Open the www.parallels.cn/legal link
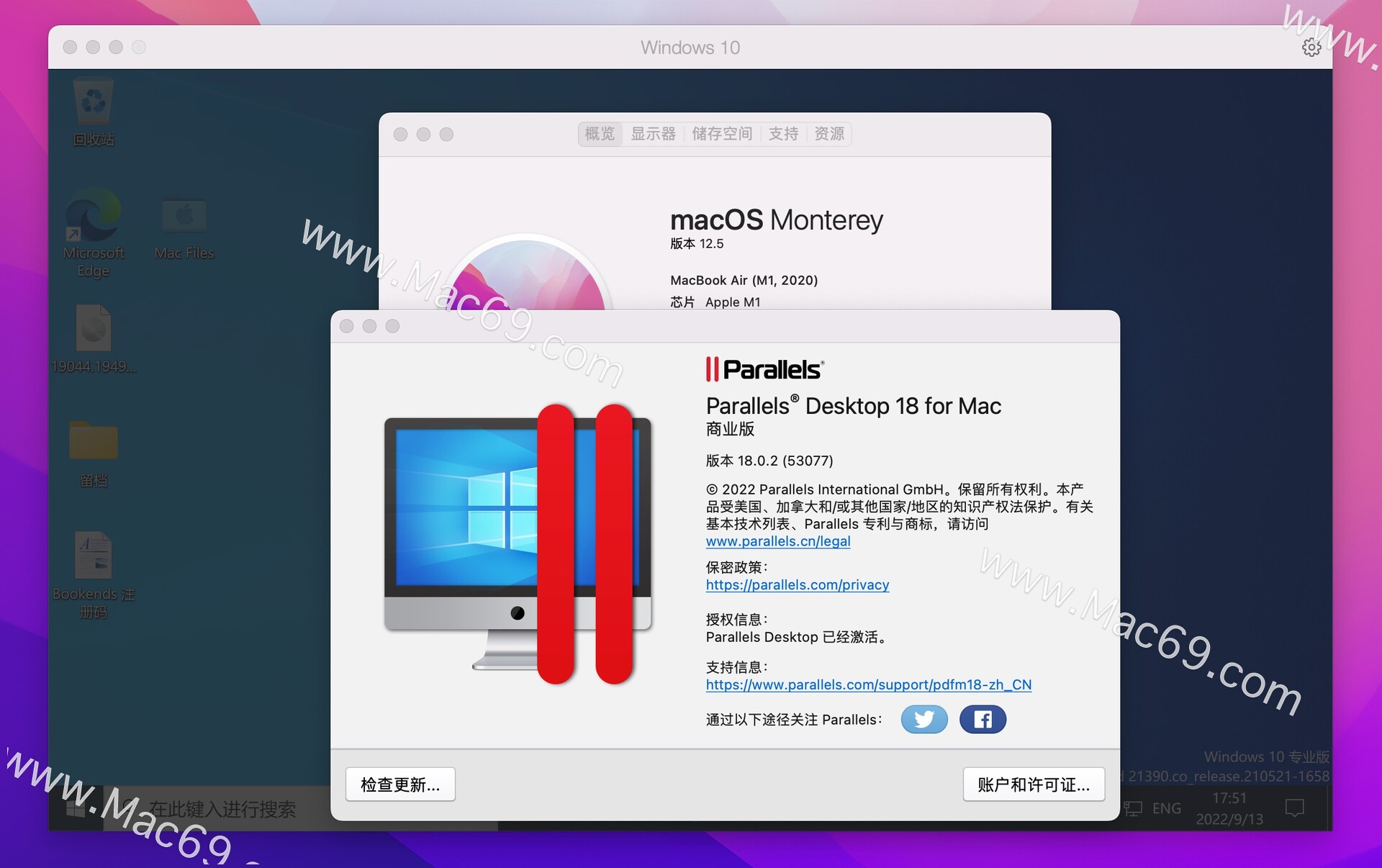Image resolution: width=1382 pixels, height=868 pixels. point(777,541)
